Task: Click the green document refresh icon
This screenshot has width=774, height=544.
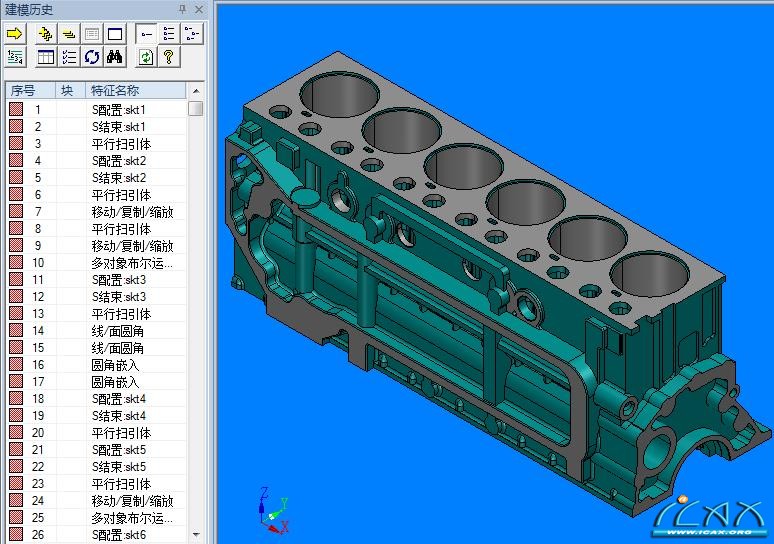Action: coord(146,57)
